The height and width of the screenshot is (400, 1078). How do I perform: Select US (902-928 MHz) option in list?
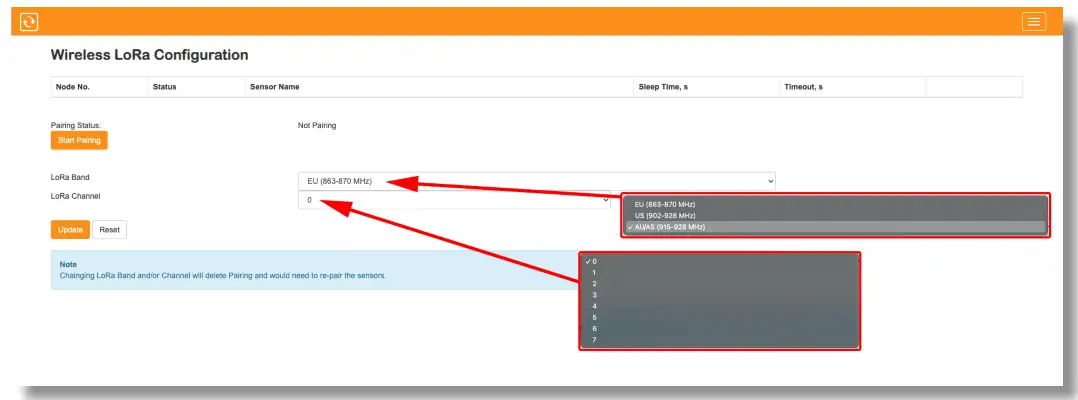click(835, 216)
